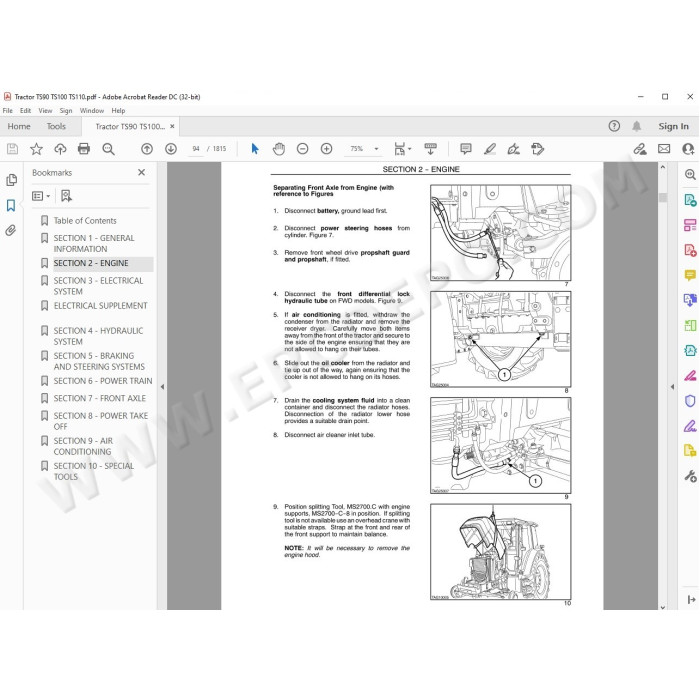Add a sticky note comment

(x=466, y=149)
